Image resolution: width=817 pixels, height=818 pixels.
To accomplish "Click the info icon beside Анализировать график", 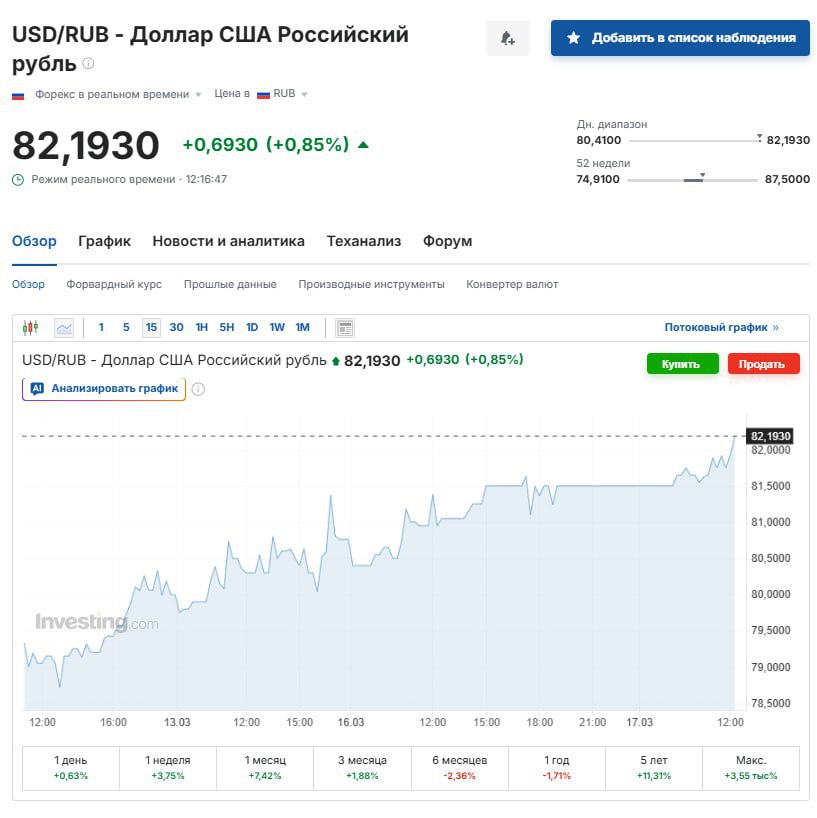I will click(198, 389).
